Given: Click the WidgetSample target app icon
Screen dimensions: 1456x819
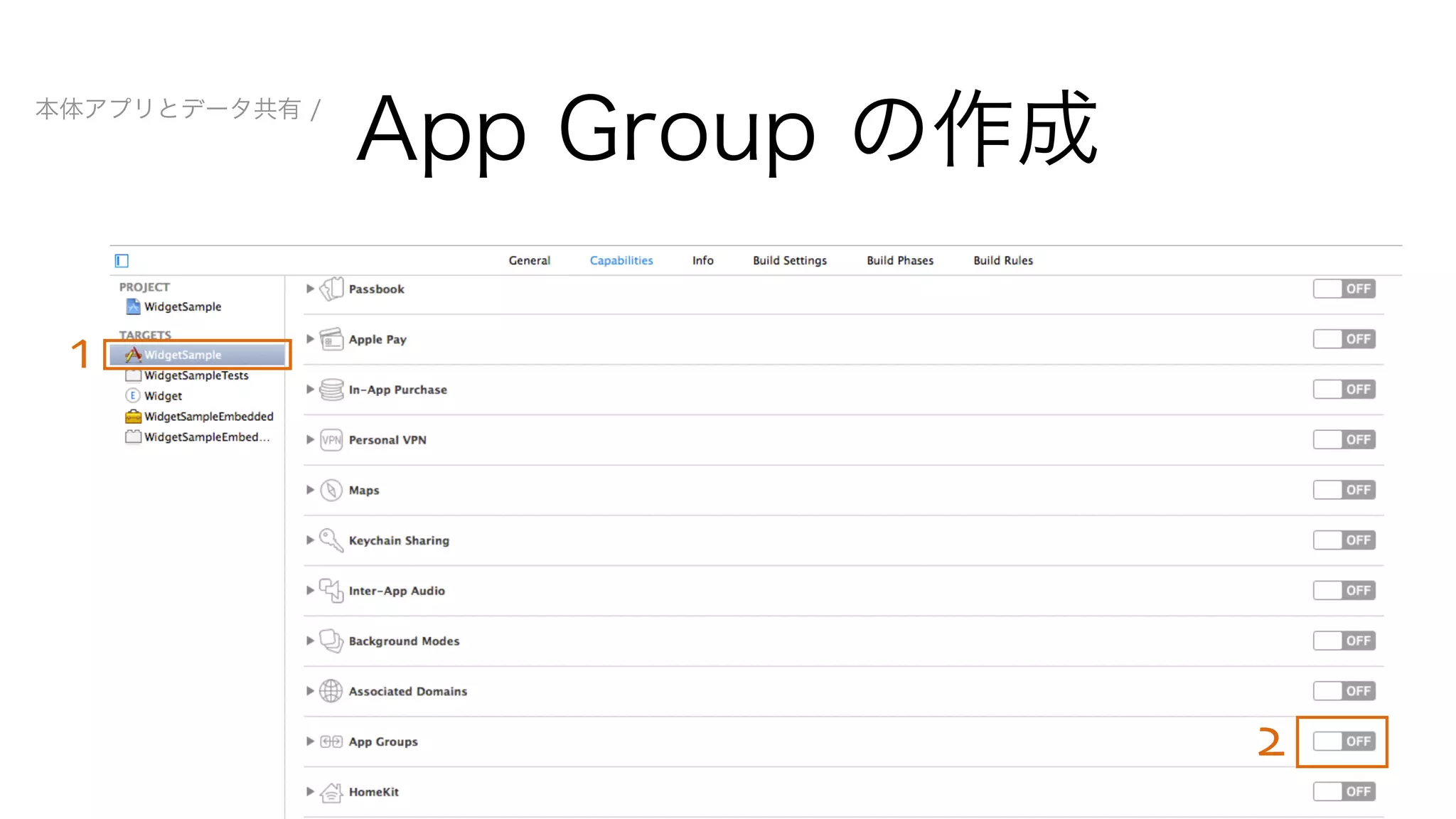Looking at the screenshot, I should pos(133,355).
